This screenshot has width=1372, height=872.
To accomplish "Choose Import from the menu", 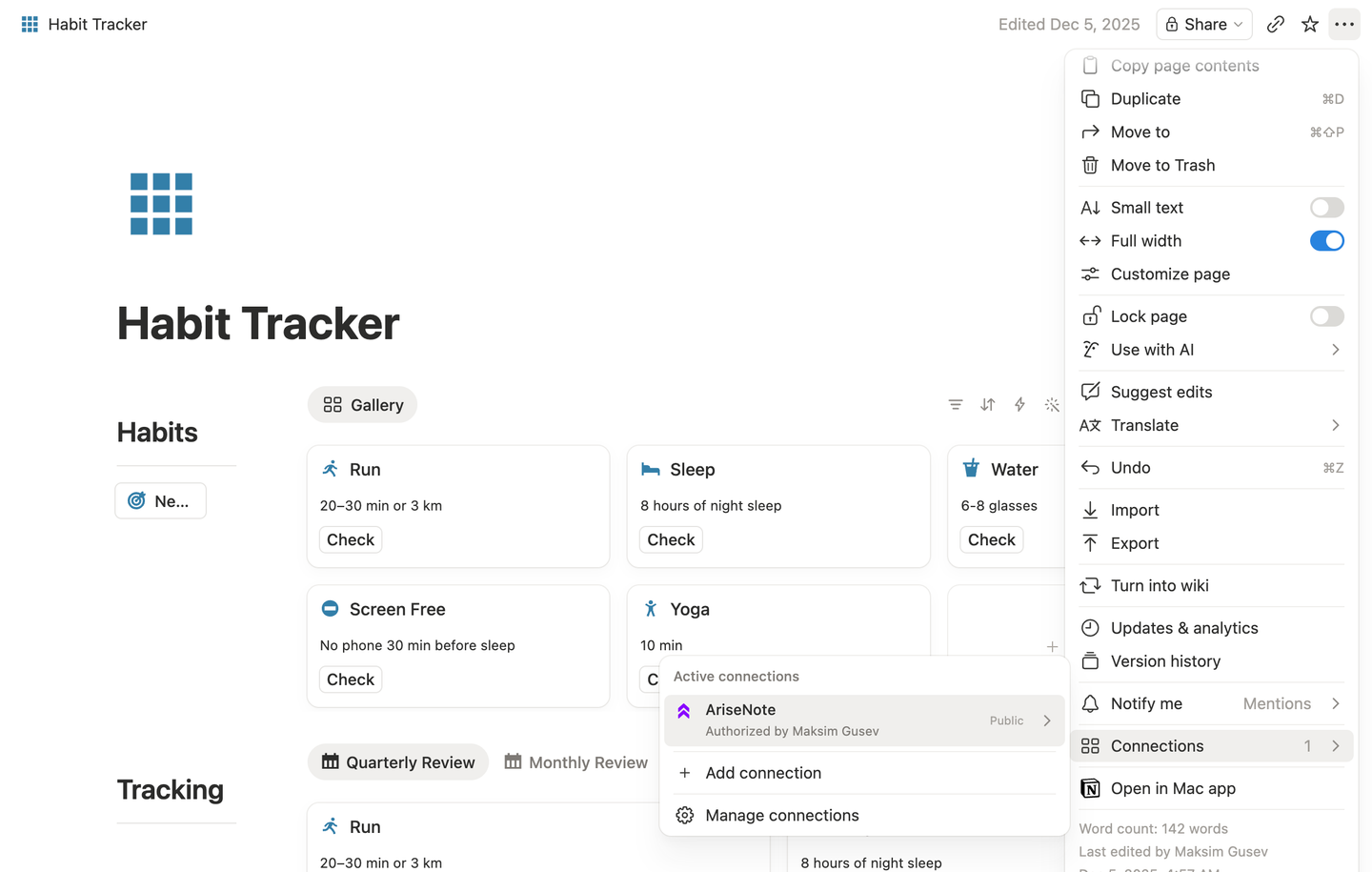I will [1212, 511].
